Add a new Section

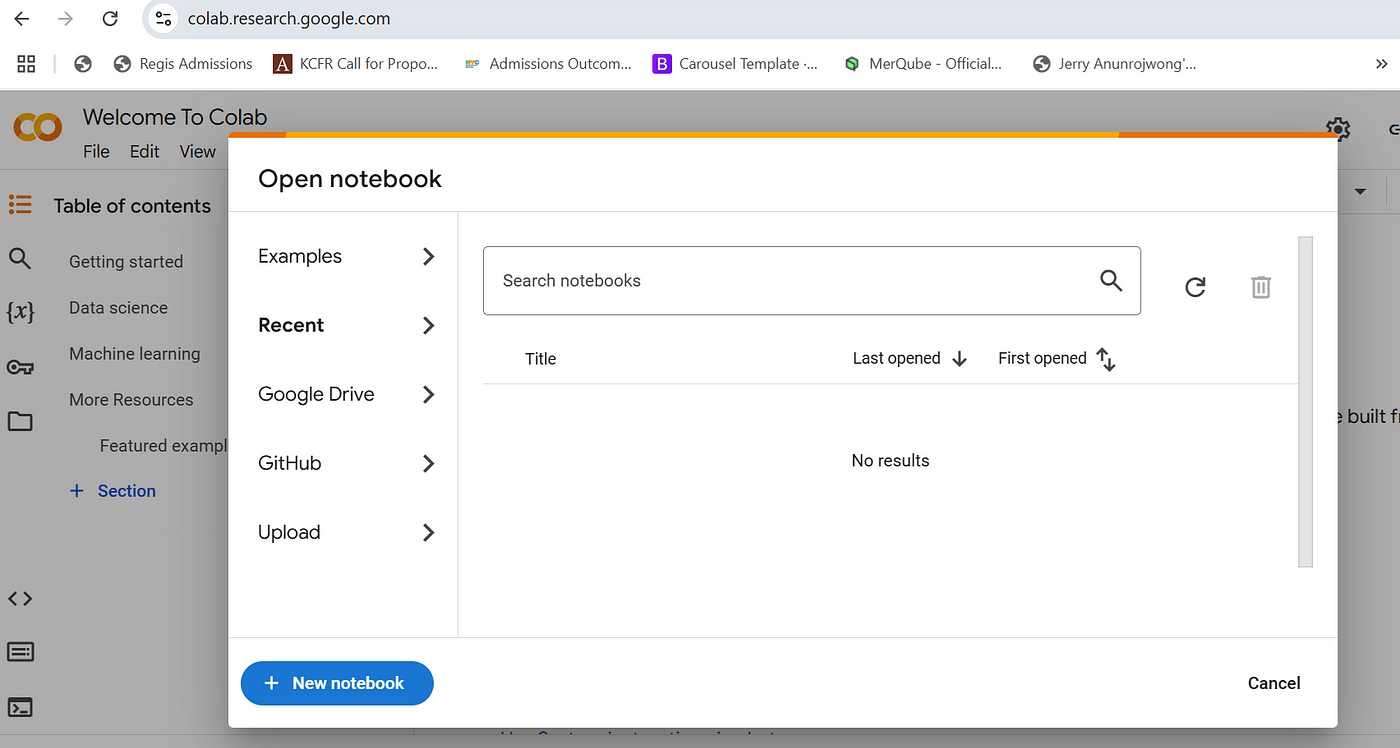point(112,491)
